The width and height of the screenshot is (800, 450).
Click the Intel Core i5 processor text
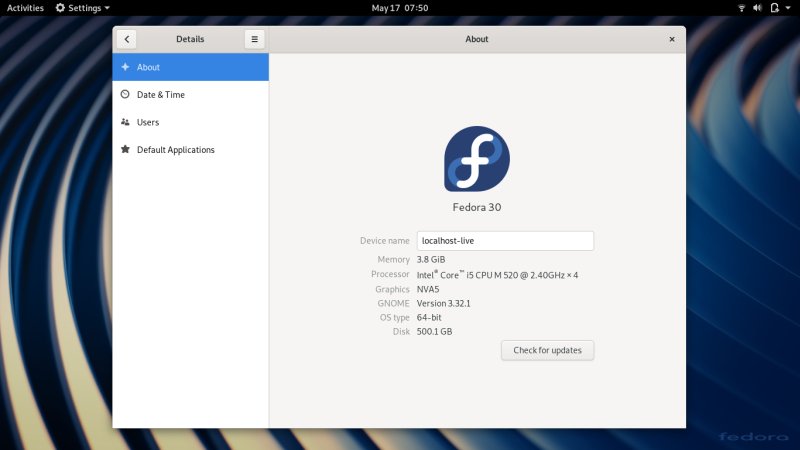pyautogui.click(x=497, y=275)
